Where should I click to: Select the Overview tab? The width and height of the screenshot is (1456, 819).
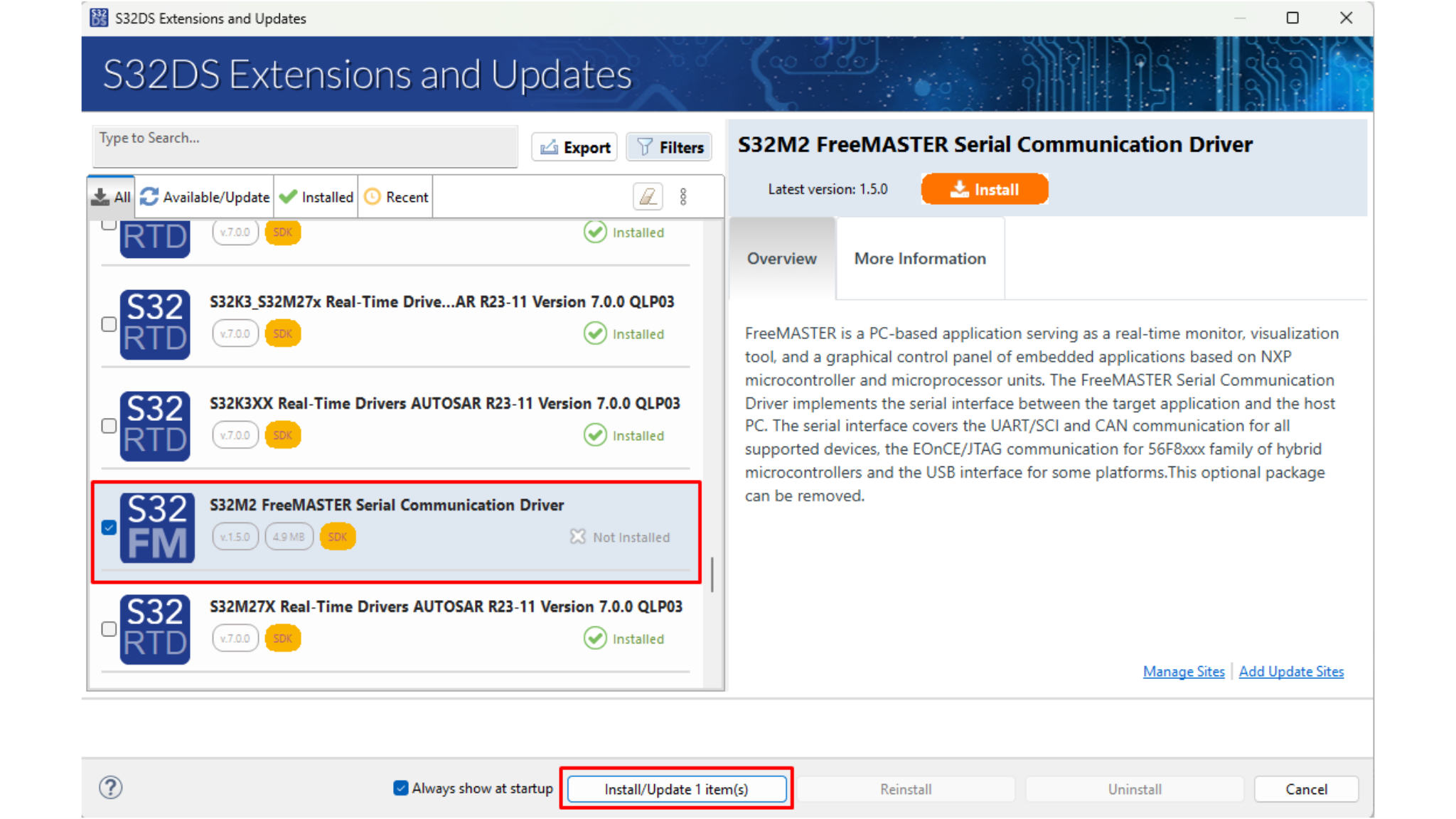pyautogui.click(x=782, y=259)
